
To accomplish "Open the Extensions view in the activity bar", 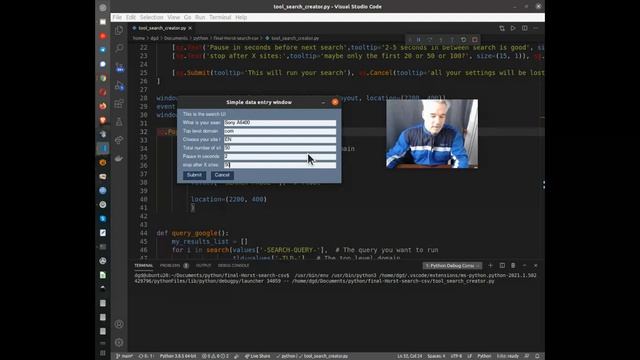I will point(119,104).
